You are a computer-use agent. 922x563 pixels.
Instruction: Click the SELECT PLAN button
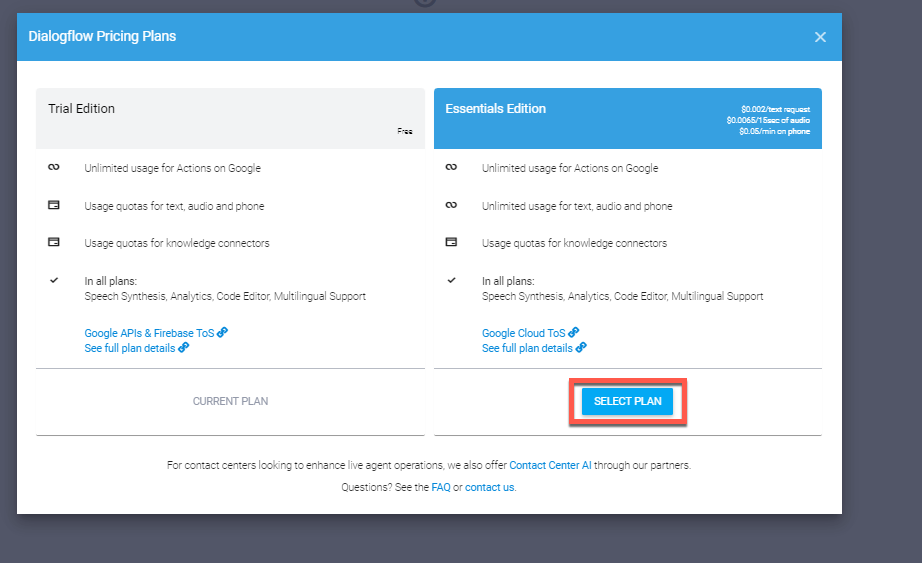(627, 401)
